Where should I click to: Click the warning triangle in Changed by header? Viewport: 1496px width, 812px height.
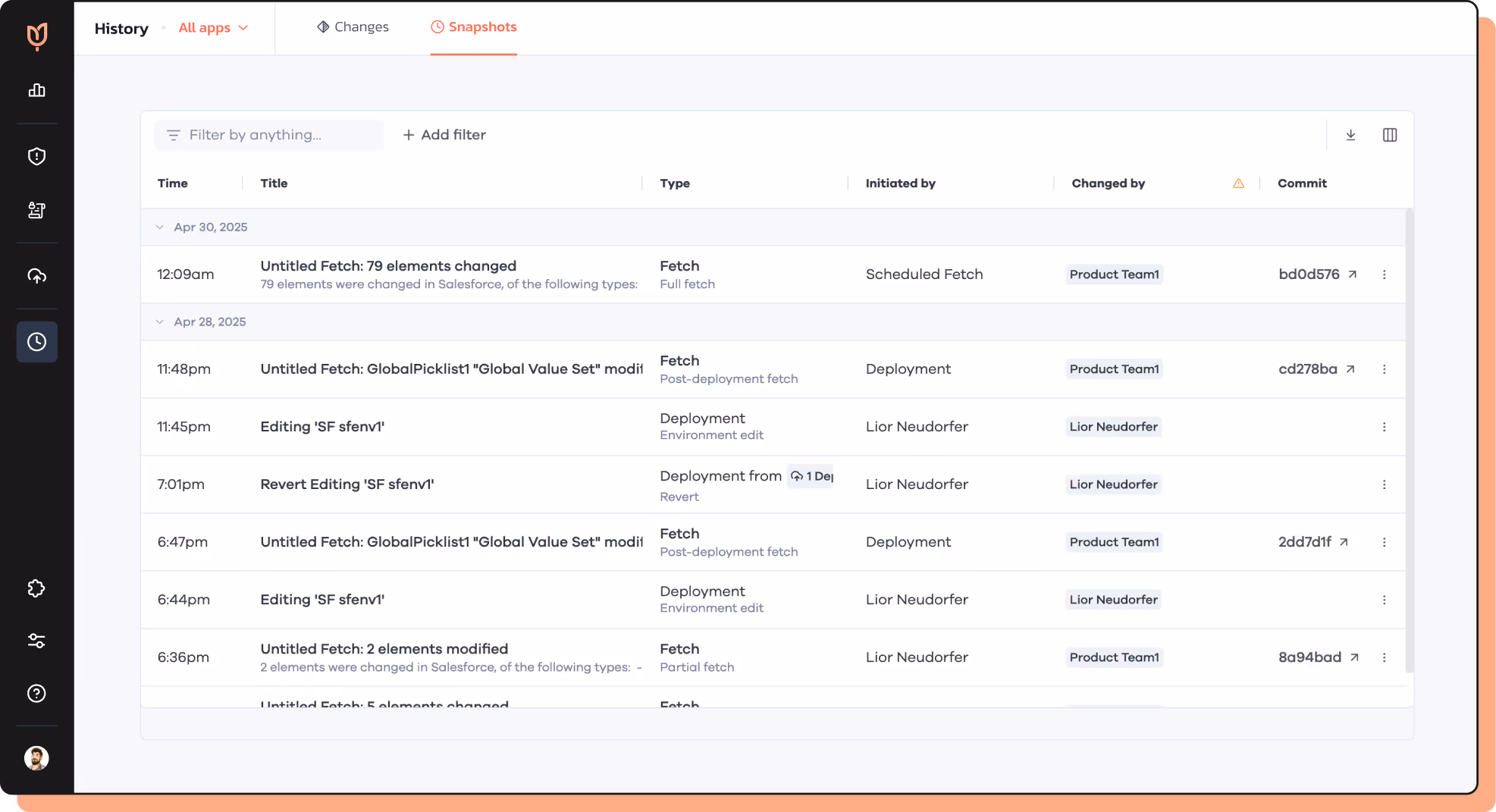[1238, 183]
